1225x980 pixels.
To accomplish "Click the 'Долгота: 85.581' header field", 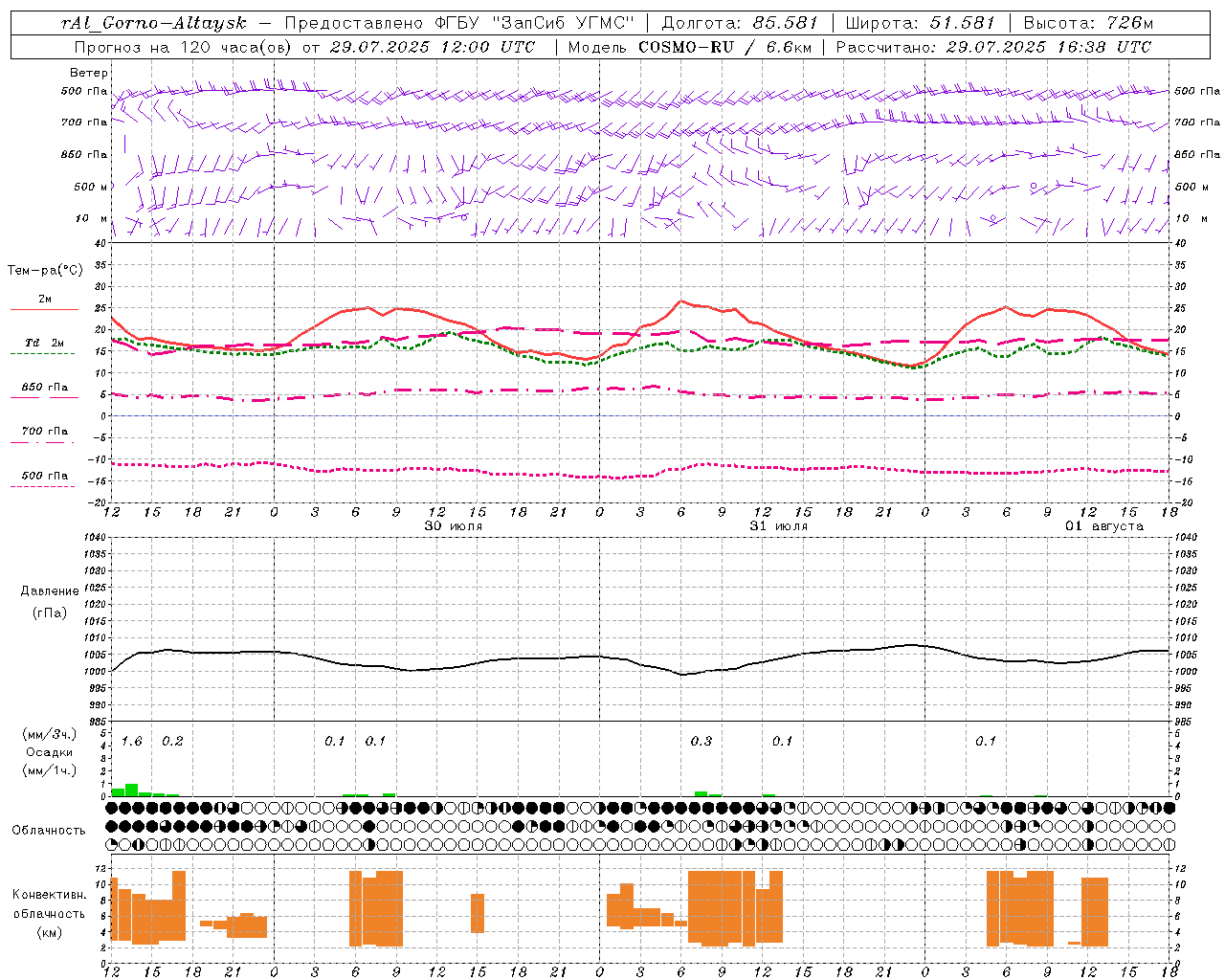I will [742, 23].
